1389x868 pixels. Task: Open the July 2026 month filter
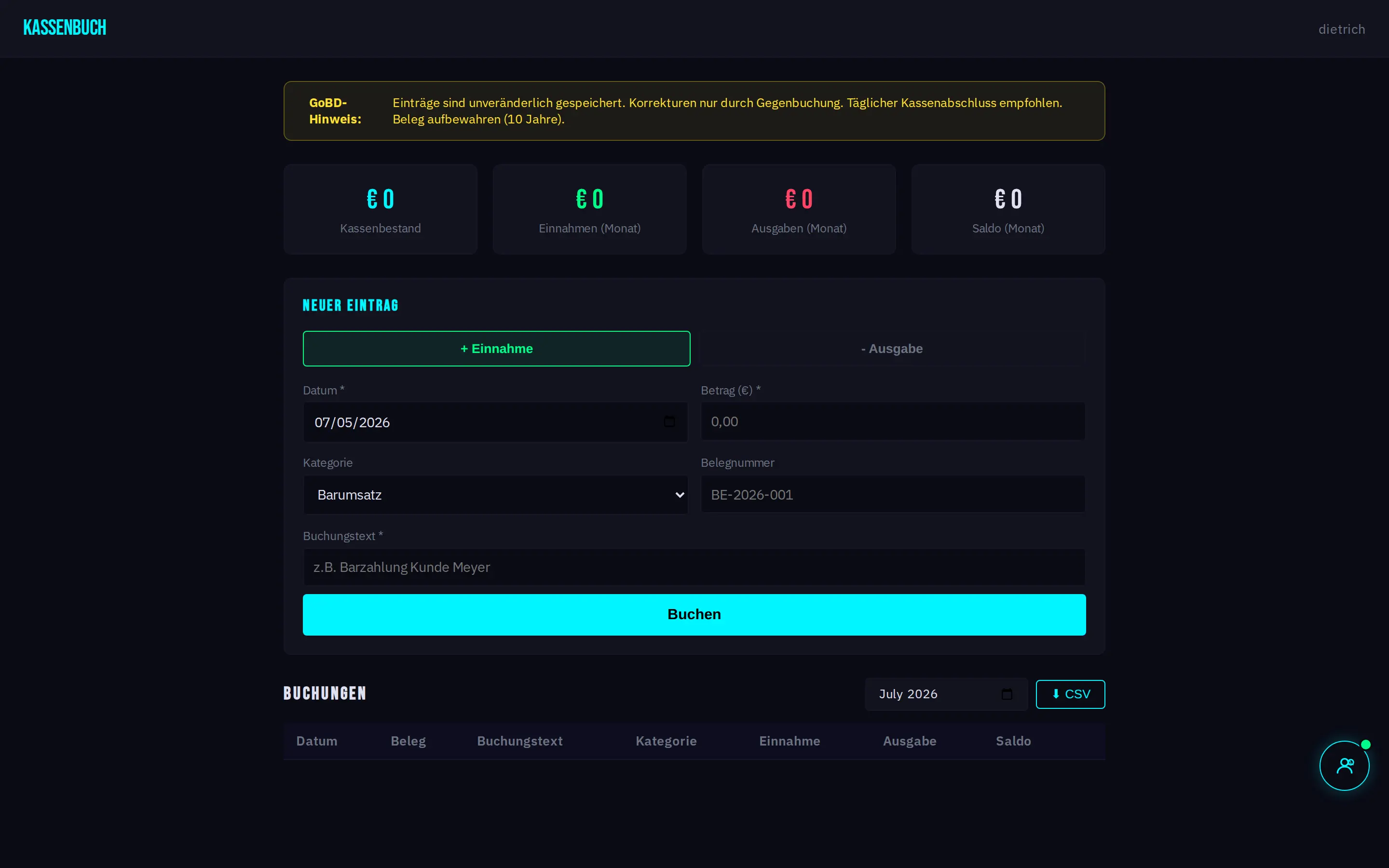946,694
